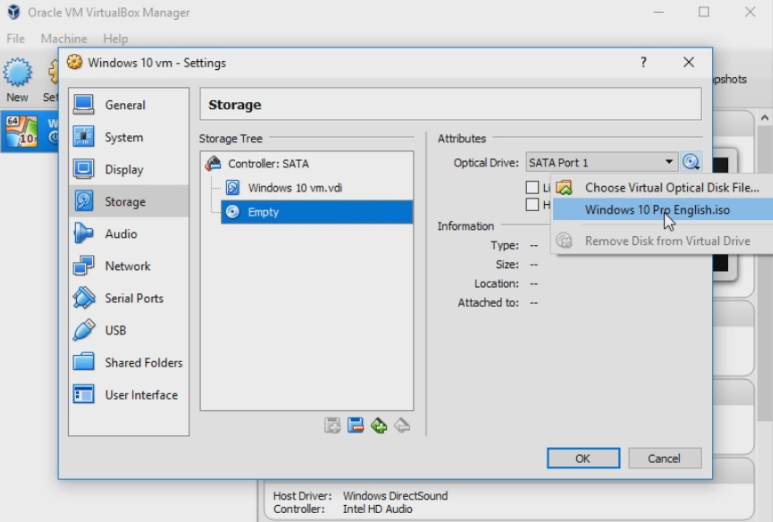The height and width of the screenshot is (522, 773).
Task: Open the Serial Ports settings page
Action: (128, 298)
